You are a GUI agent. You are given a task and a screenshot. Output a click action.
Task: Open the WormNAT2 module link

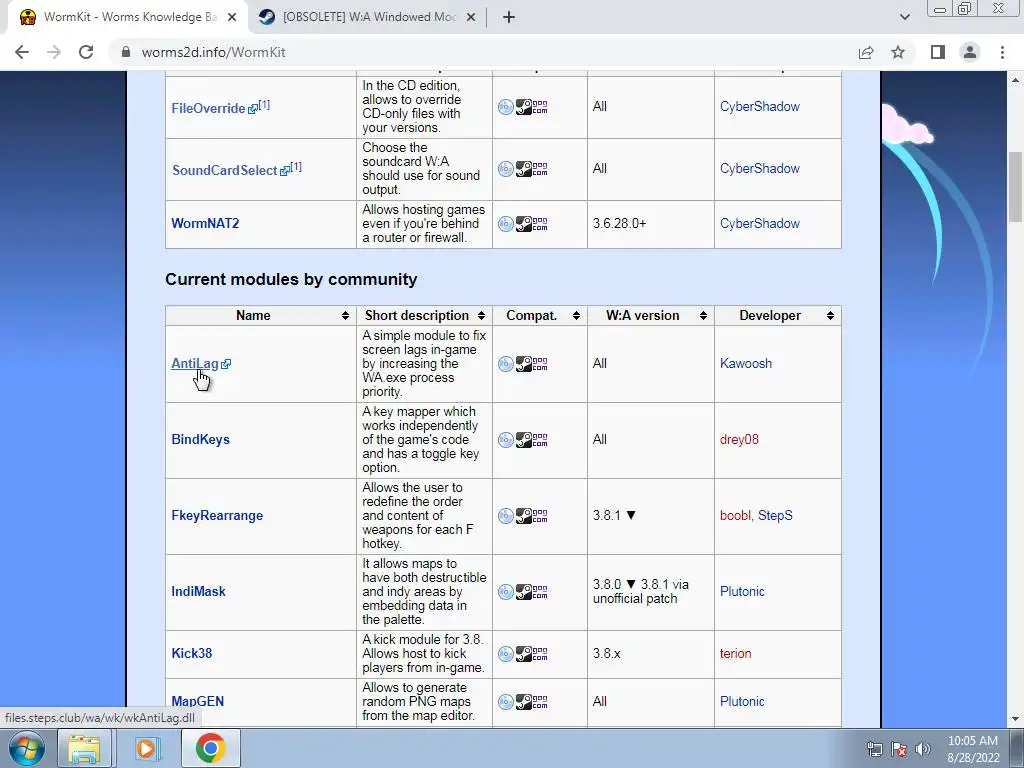coord(205,223)
